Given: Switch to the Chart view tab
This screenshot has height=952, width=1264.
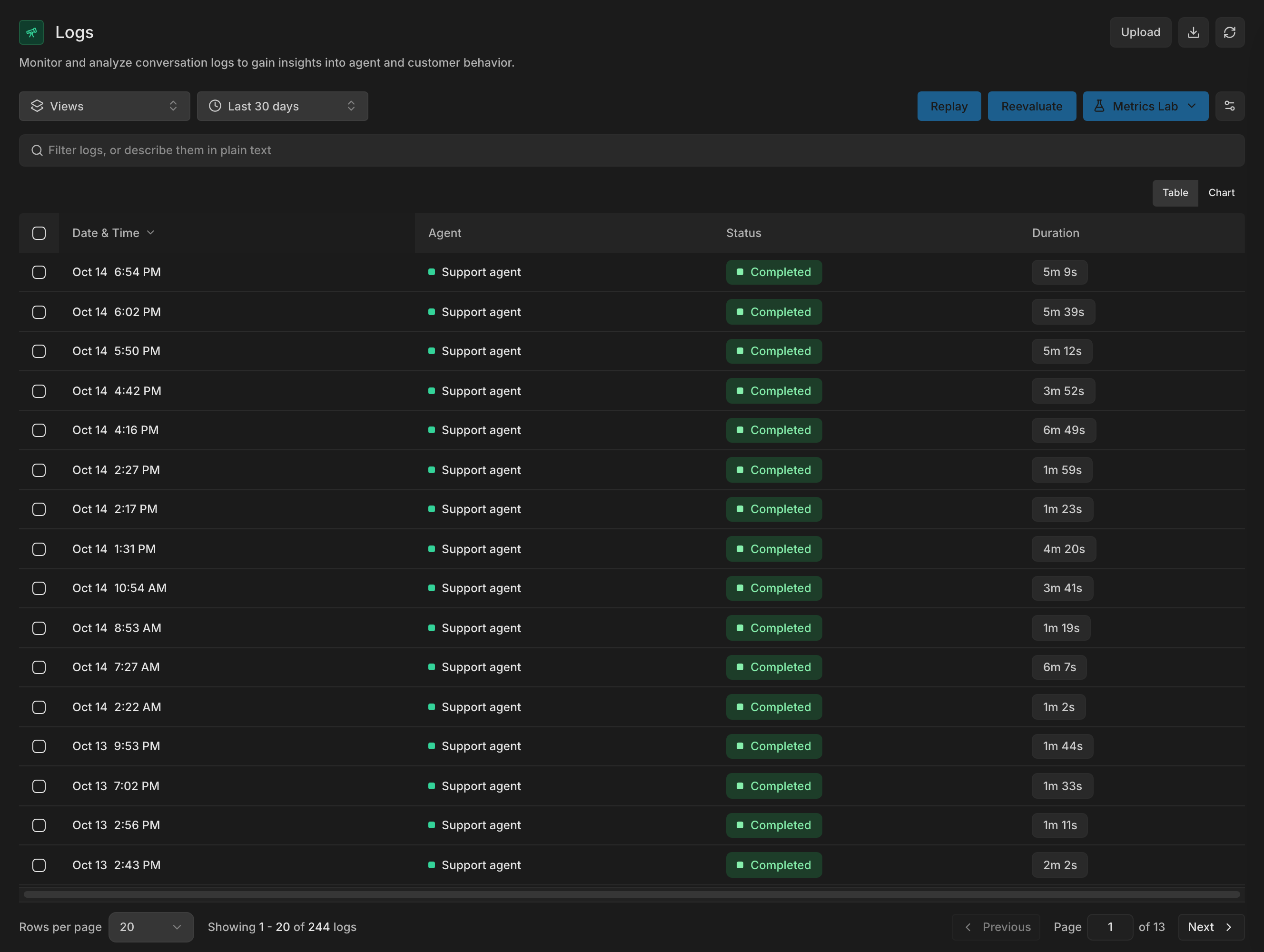Looking at the screenshot, I should pyautogui.click(x=1221, y=193).
